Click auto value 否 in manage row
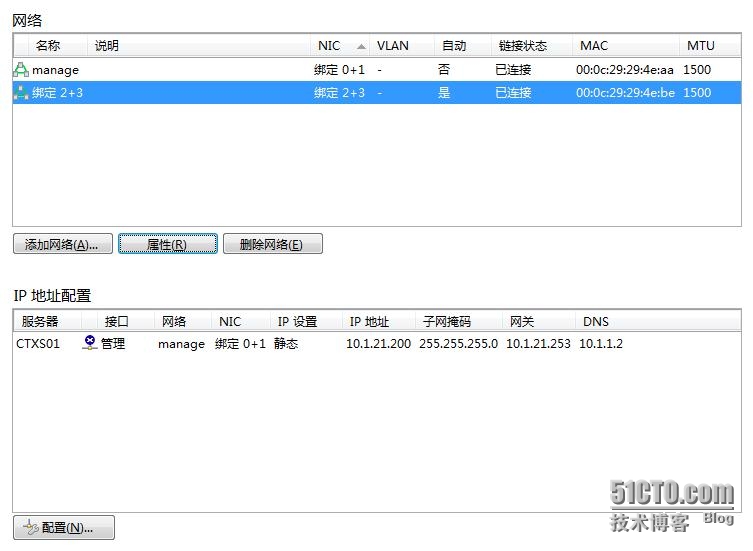This screenshot has height=551, width=753. tap(444, 70)
